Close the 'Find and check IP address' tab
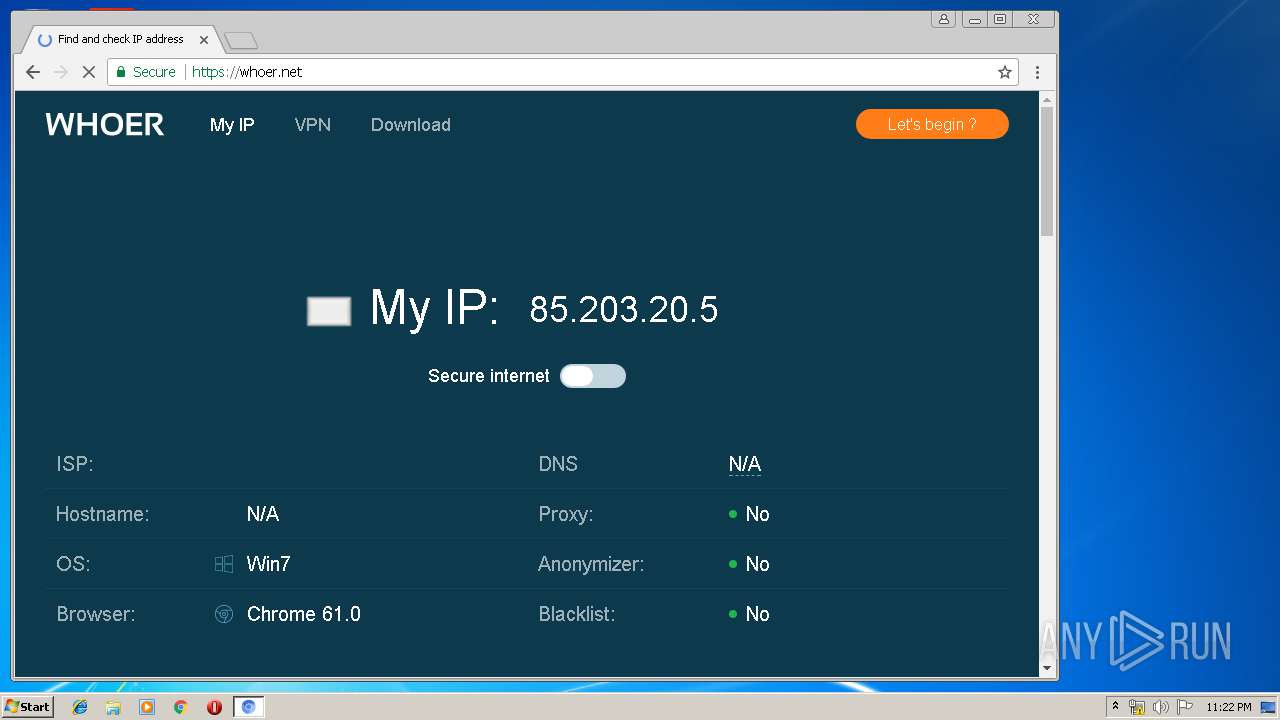Screen dimensions: 1280x720 coord(204,40)
